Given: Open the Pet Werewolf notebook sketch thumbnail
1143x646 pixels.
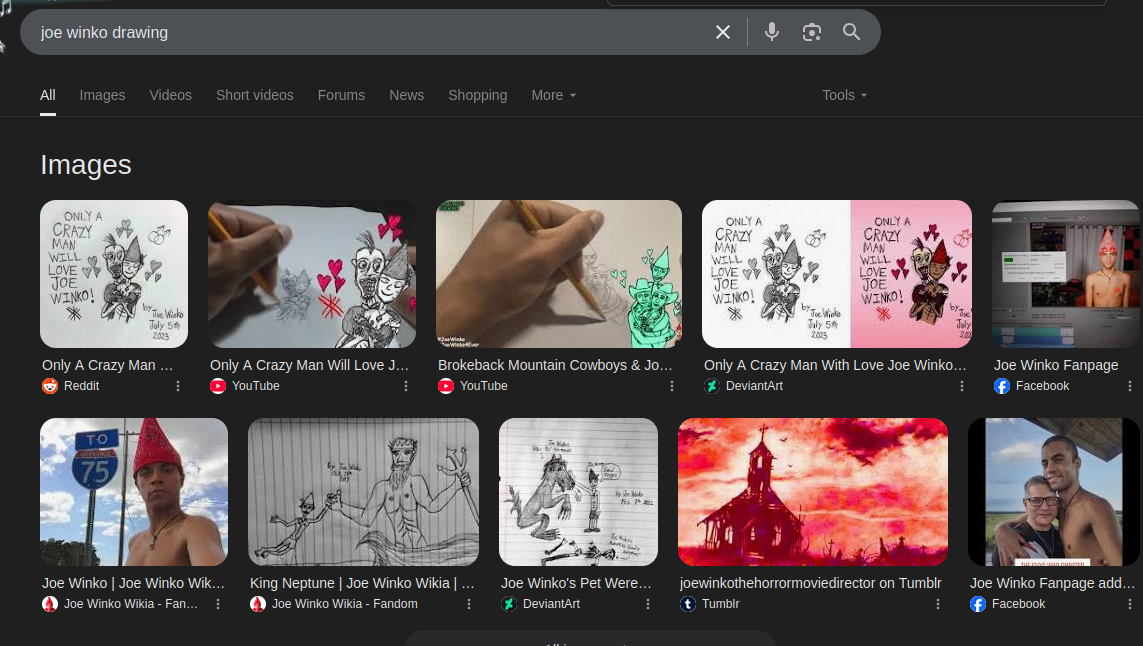Looking at the screenshot, I should point(578,491).
